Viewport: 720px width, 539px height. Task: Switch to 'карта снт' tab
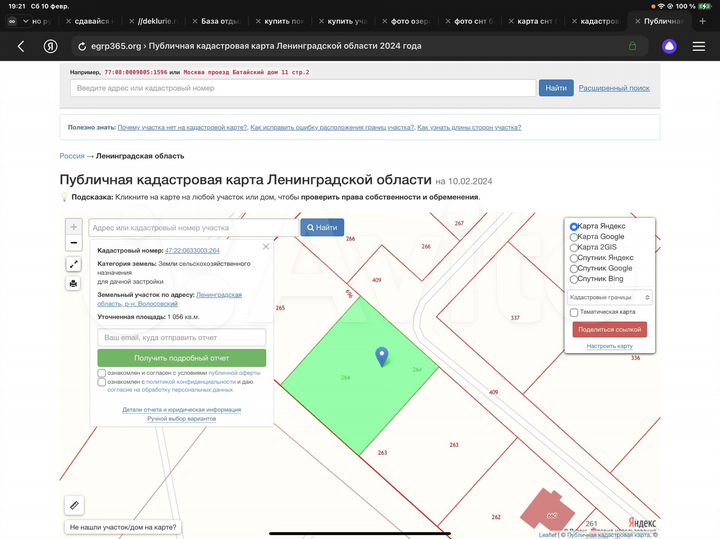pos(537,21)
